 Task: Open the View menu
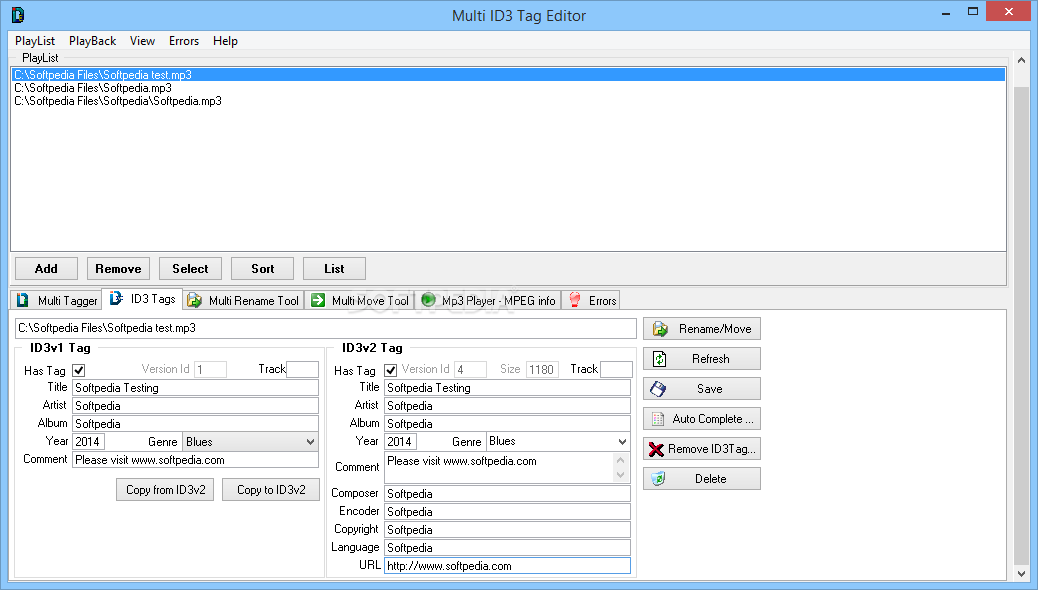142,41
